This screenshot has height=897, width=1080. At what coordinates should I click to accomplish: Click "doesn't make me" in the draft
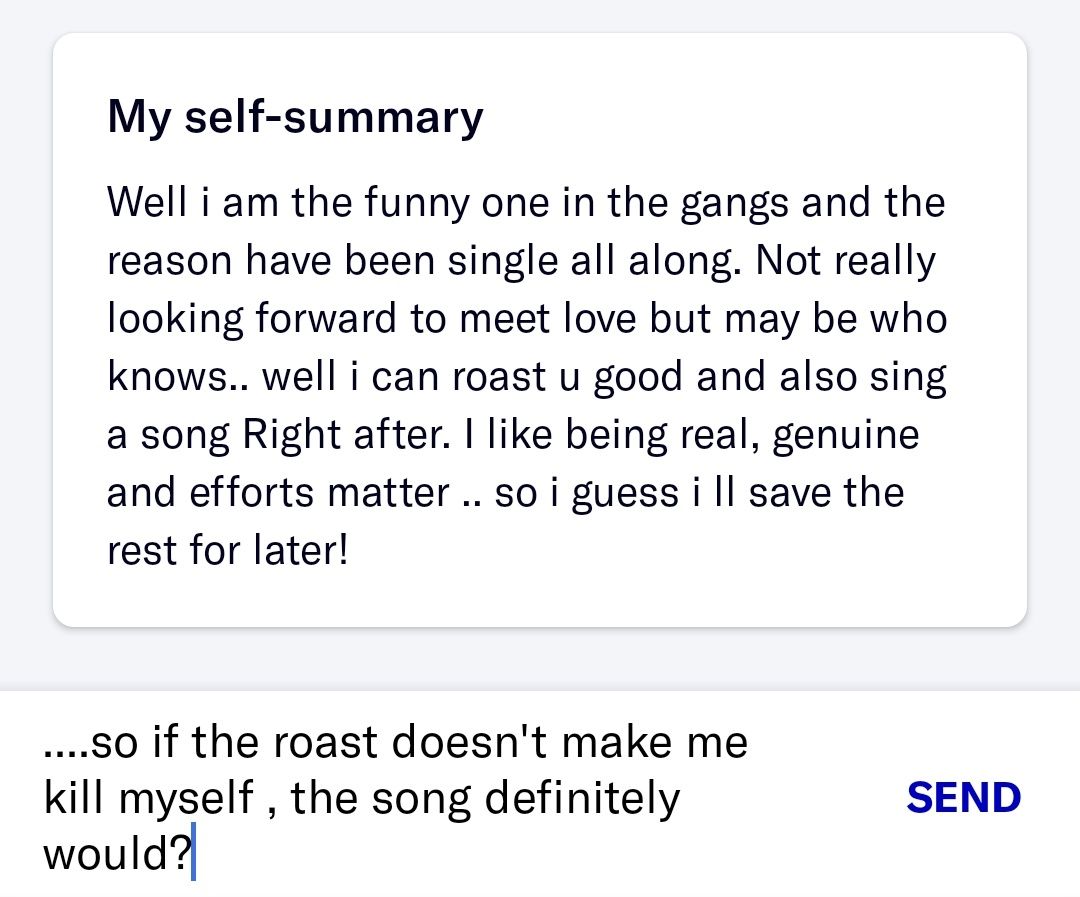569,743
